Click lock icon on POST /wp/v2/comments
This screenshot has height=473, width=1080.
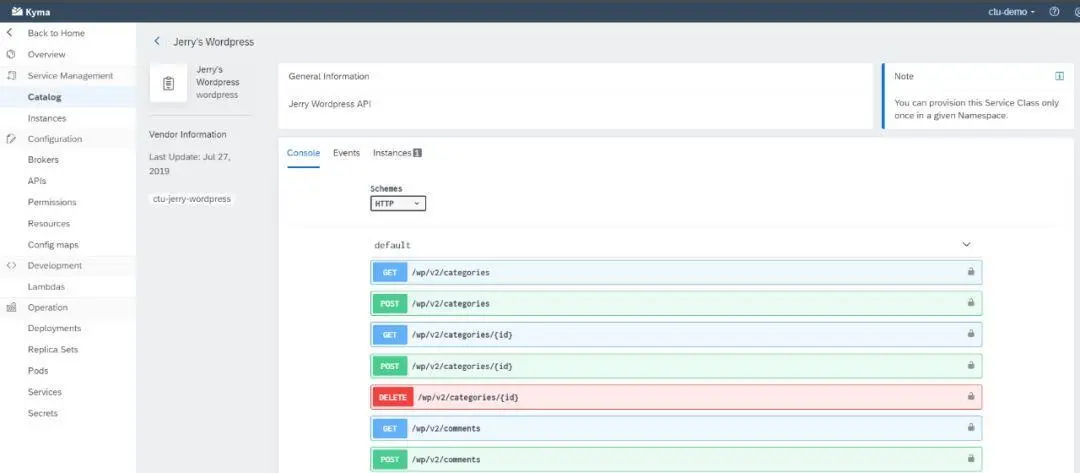click(x=970, y=459)
